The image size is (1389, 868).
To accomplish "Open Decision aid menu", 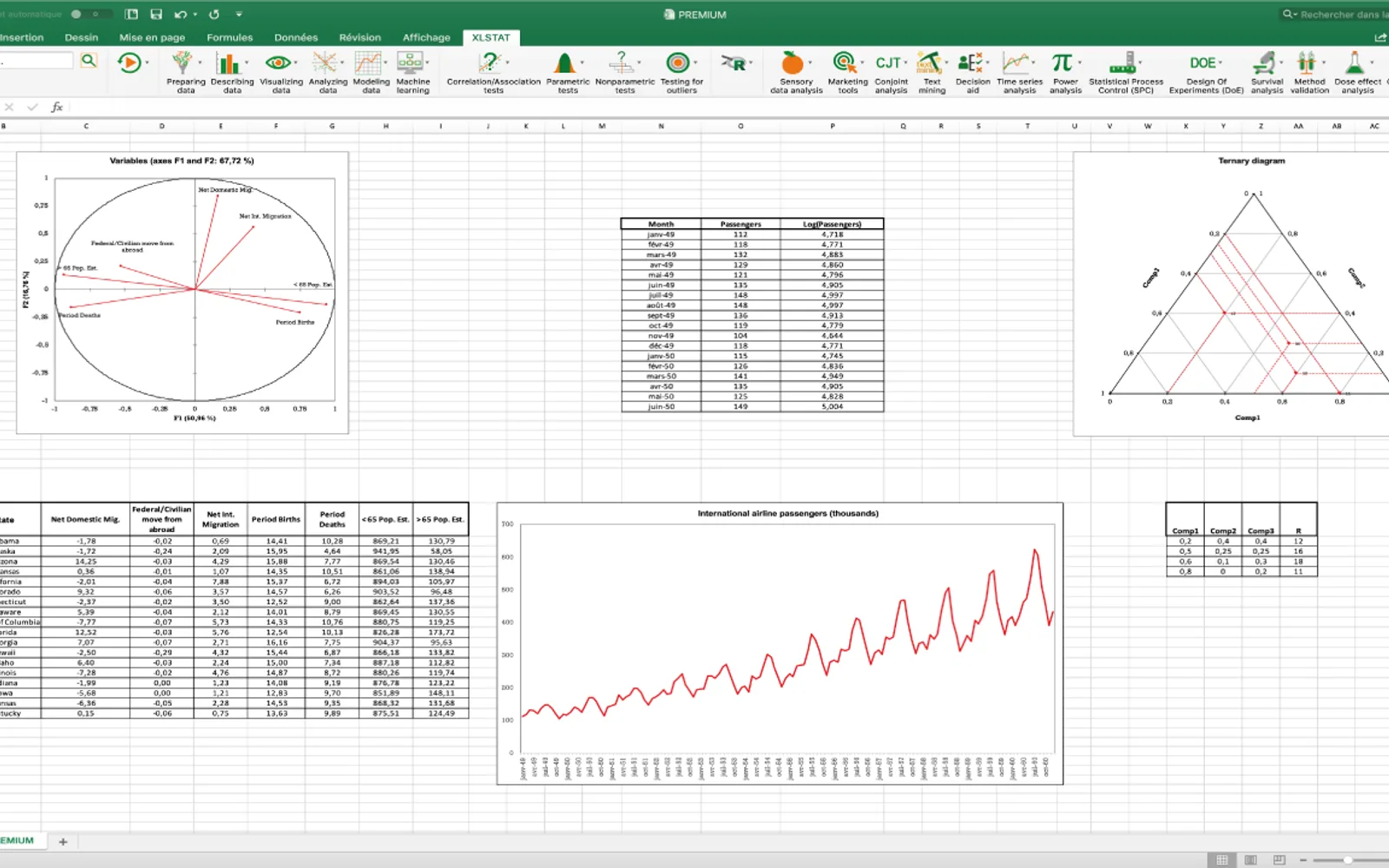I will point(972,72).
